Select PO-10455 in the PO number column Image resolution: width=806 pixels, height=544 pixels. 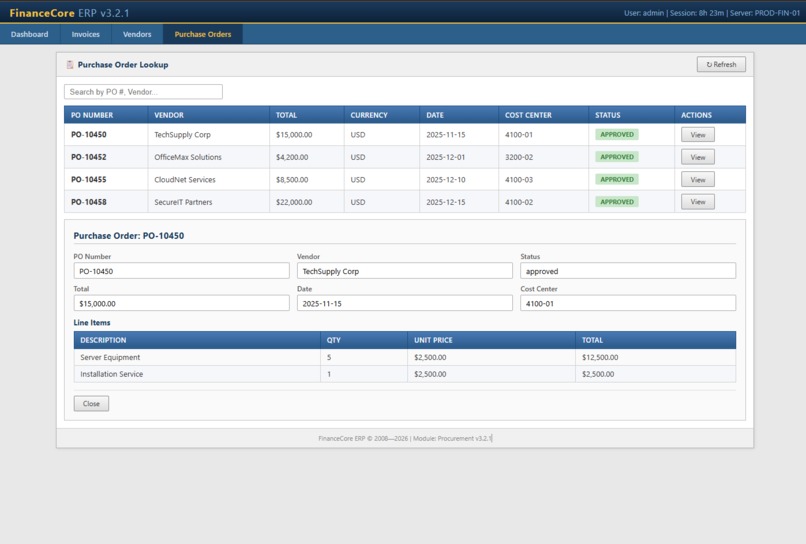(x=89, y=180)
